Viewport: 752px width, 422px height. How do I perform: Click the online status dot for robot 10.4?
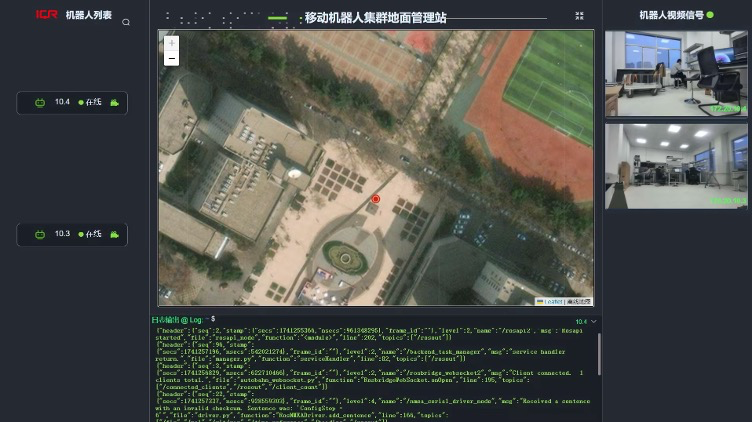[81, 102]
